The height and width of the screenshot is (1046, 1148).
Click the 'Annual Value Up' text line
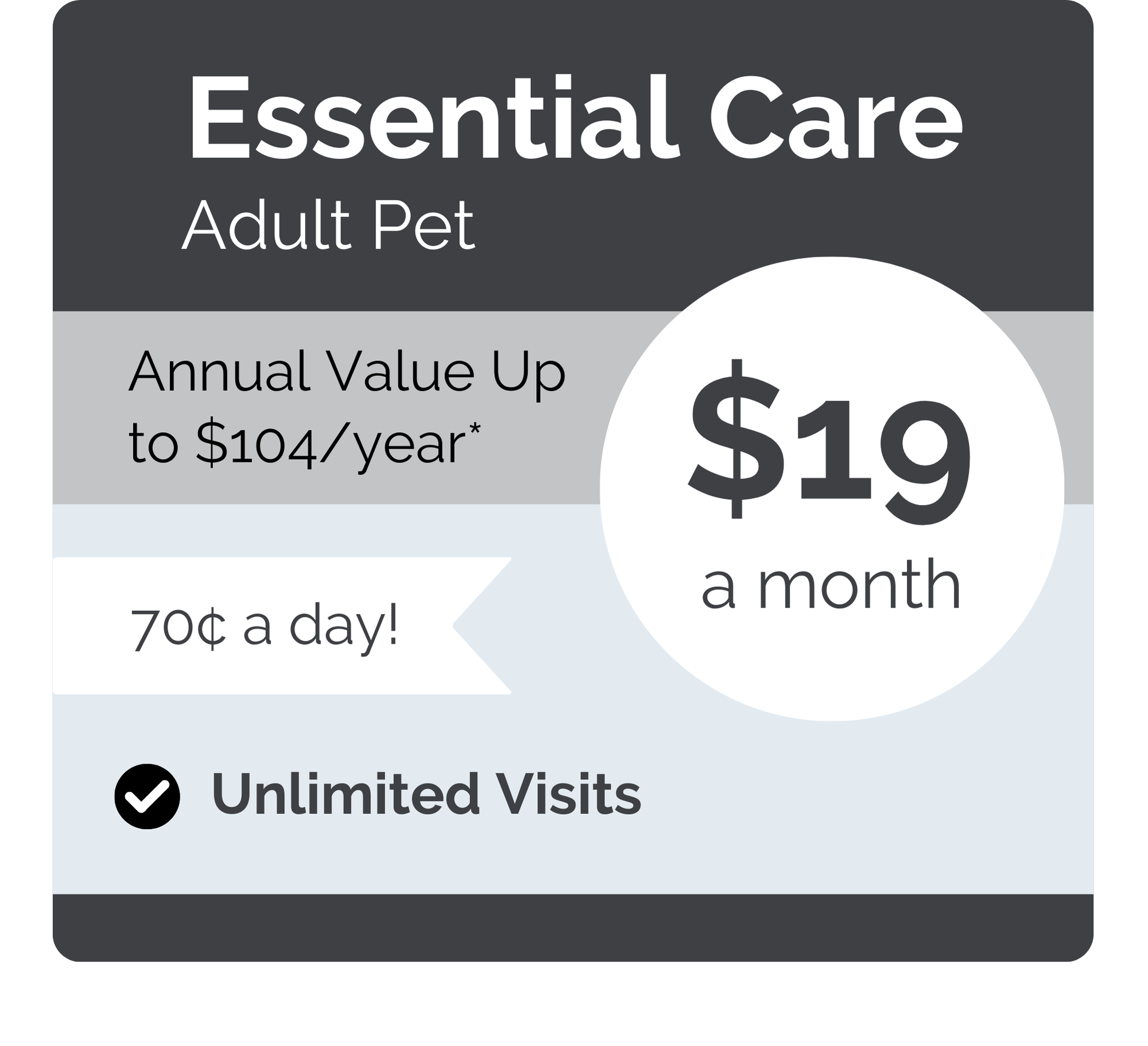[x=347, y=372]
